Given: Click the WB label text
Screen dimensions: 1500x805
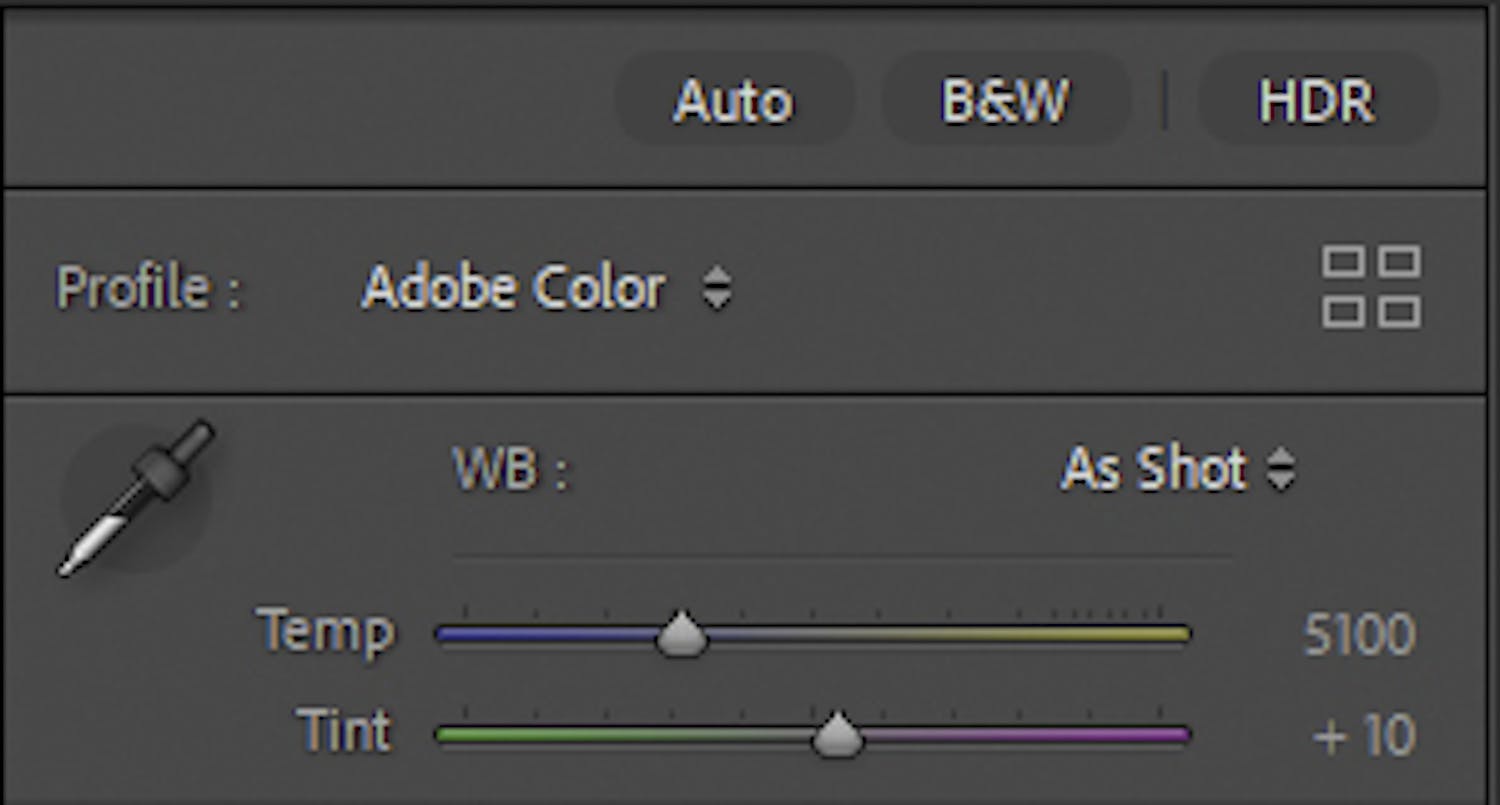Looking at the screenshot, I should pos(510,469).
